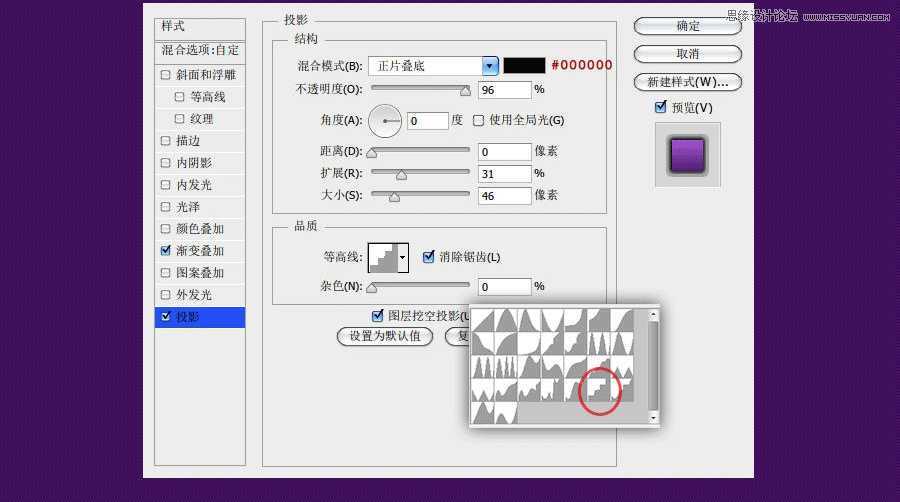Open the 内阴影 style settings
Image resolution: width=900 pixels, height=502 pixels.
(x=194, y=163)
